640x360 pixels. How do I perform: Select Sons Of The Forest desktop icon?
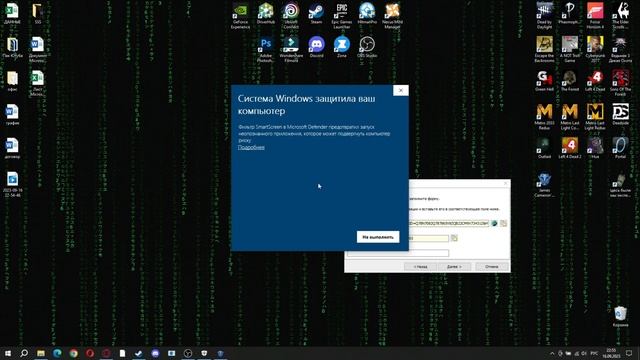point(620,82)
